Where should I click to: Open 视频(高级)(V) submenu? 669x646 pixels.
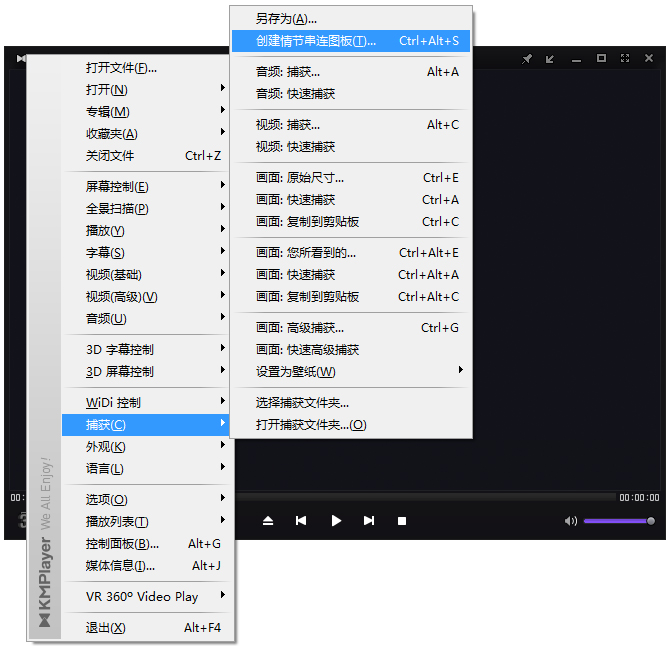pyautogui.click(x=145, y=297)
